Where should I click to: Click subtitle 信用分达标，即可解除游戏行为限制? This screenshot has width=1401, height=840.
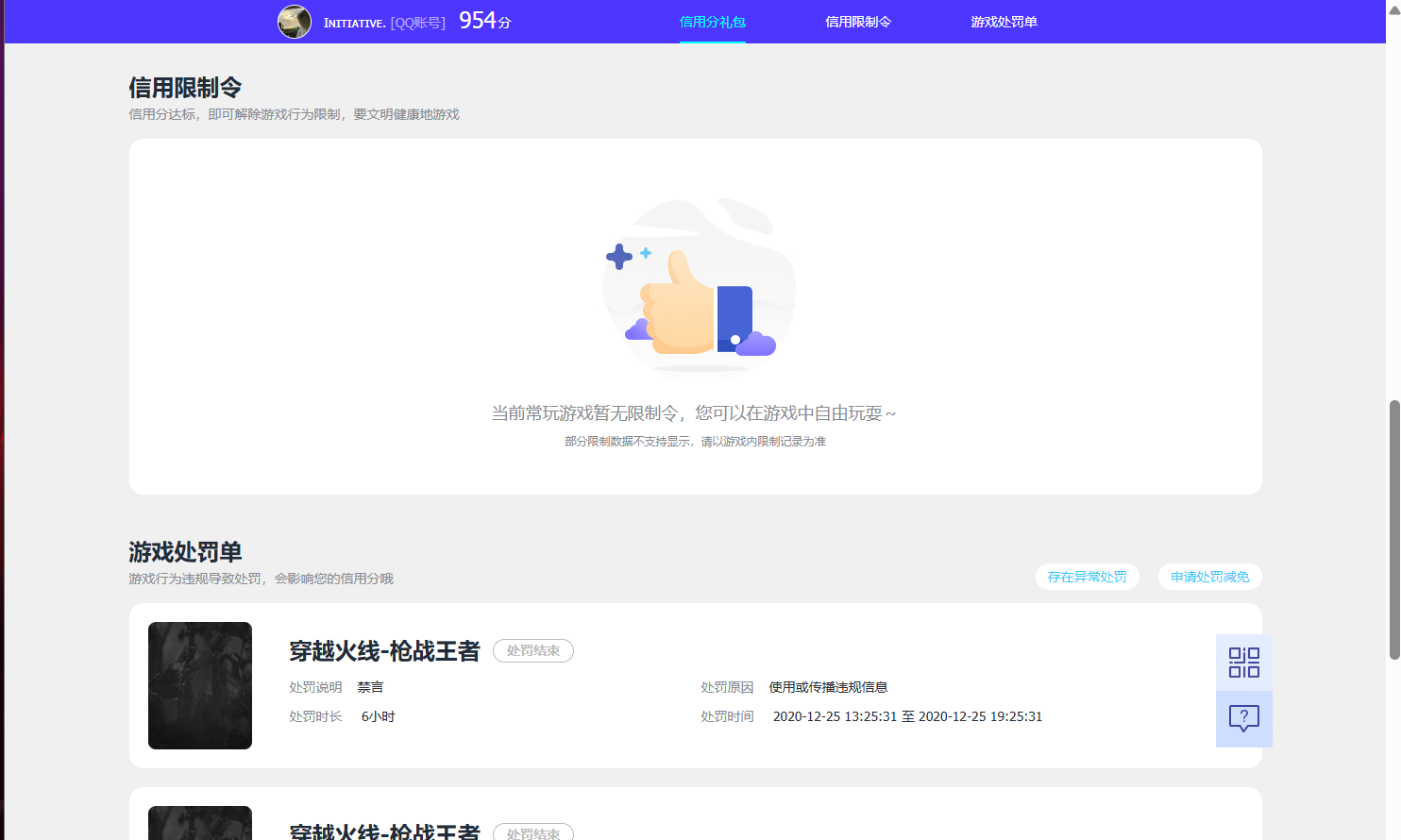pos(234,114)
